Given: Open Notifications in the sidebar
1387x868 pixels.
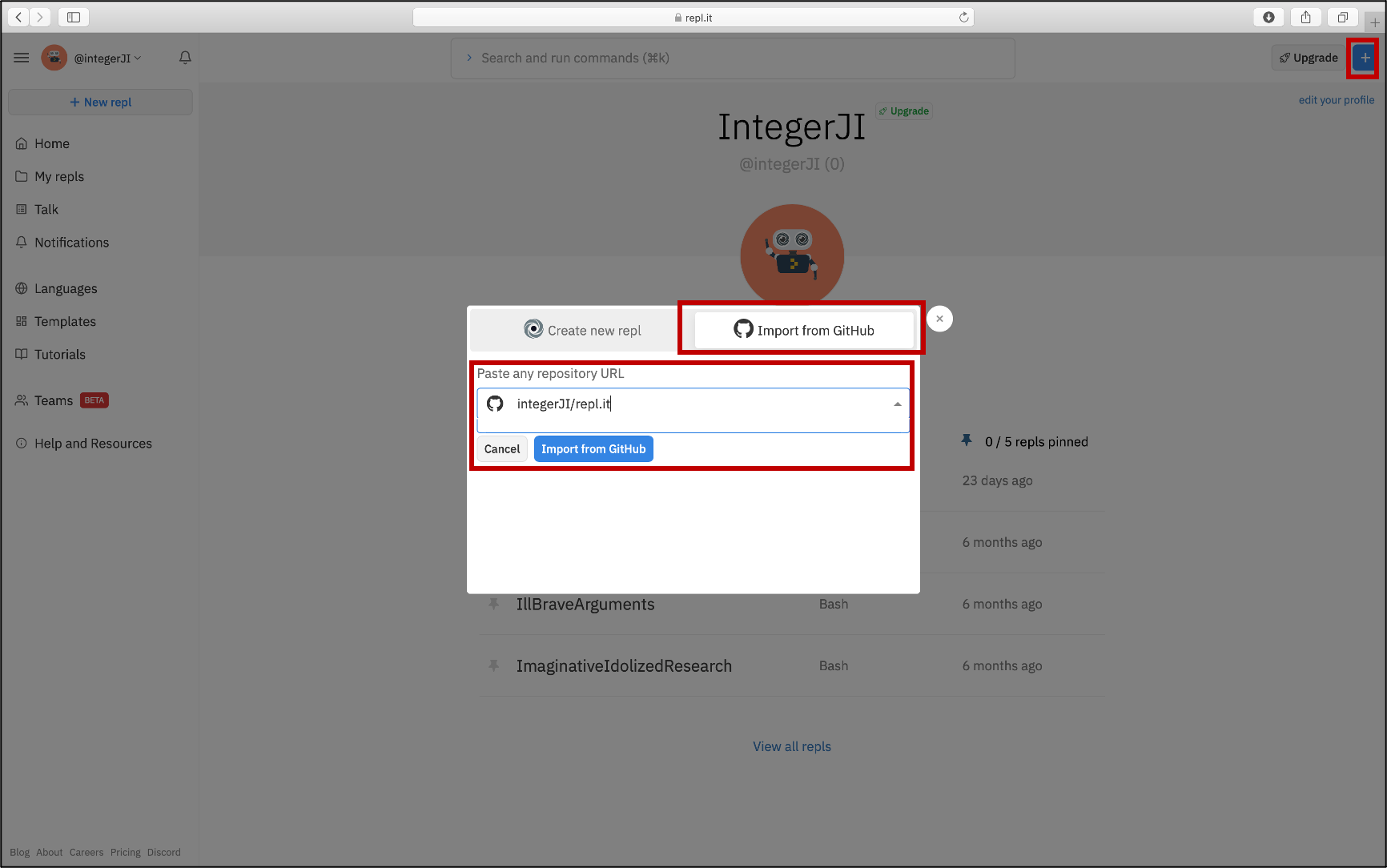Looking at the screenshot, I should tap(71, 242).
